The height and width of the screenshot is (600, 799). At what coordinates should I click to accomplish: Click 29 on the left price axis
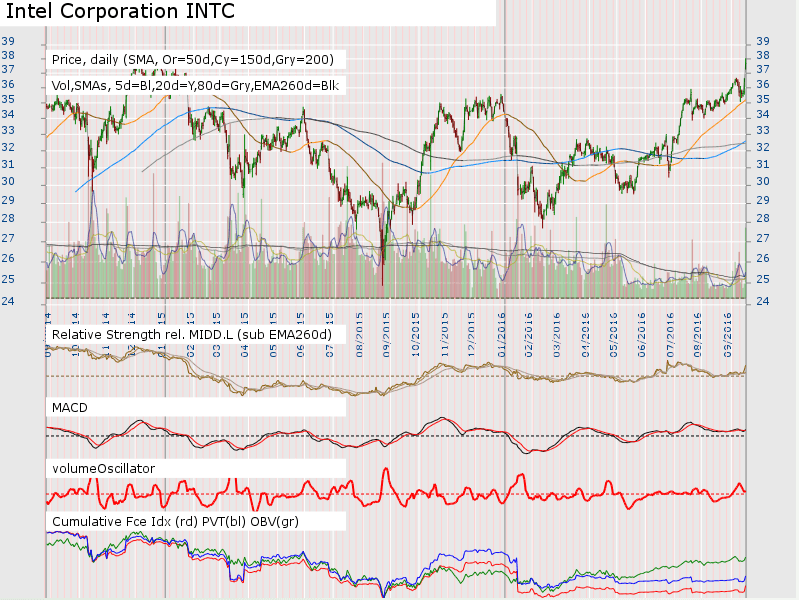8,200
